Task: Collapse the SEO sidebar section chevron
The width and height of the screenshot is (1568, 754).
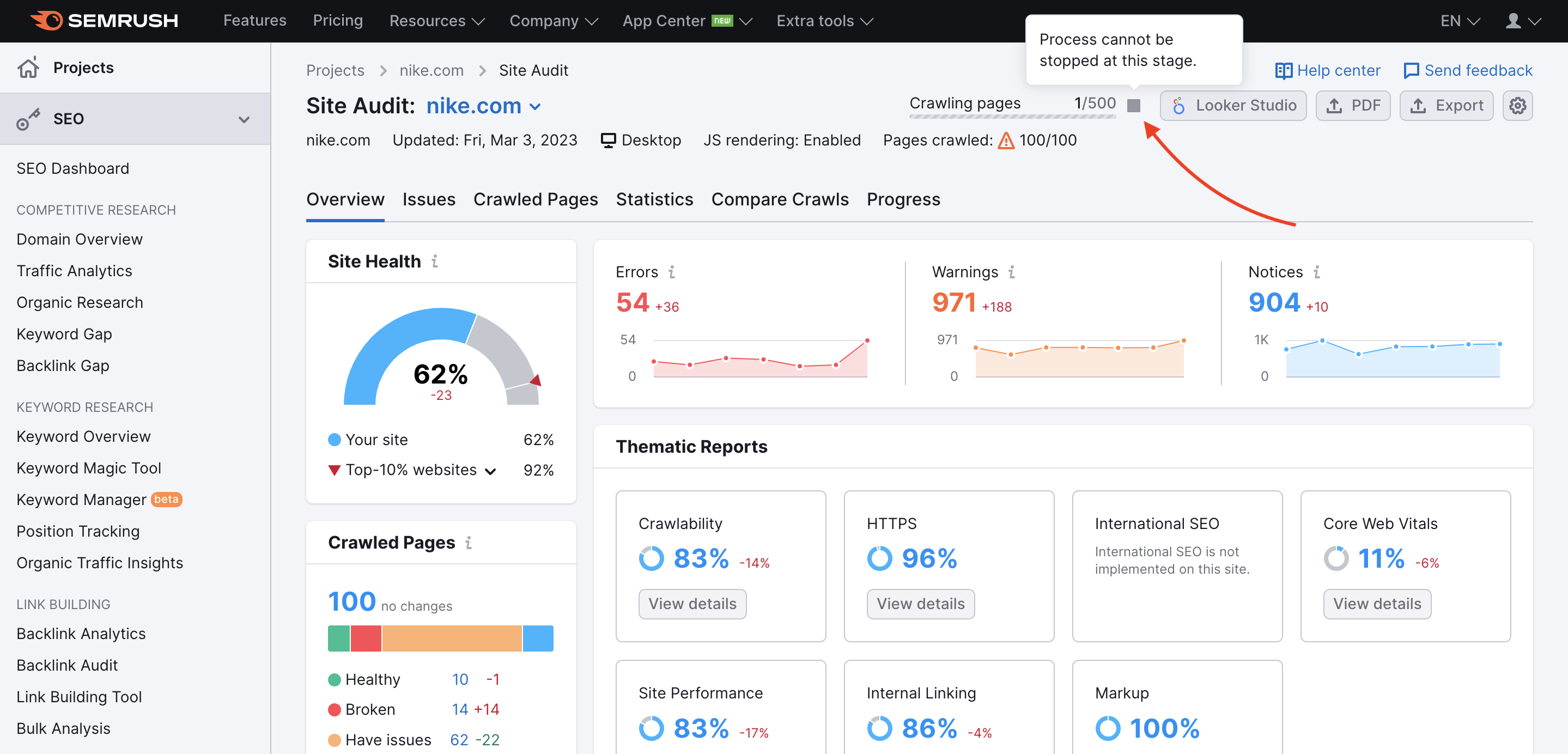Action: pyautogui.click(x=244, y=119)
